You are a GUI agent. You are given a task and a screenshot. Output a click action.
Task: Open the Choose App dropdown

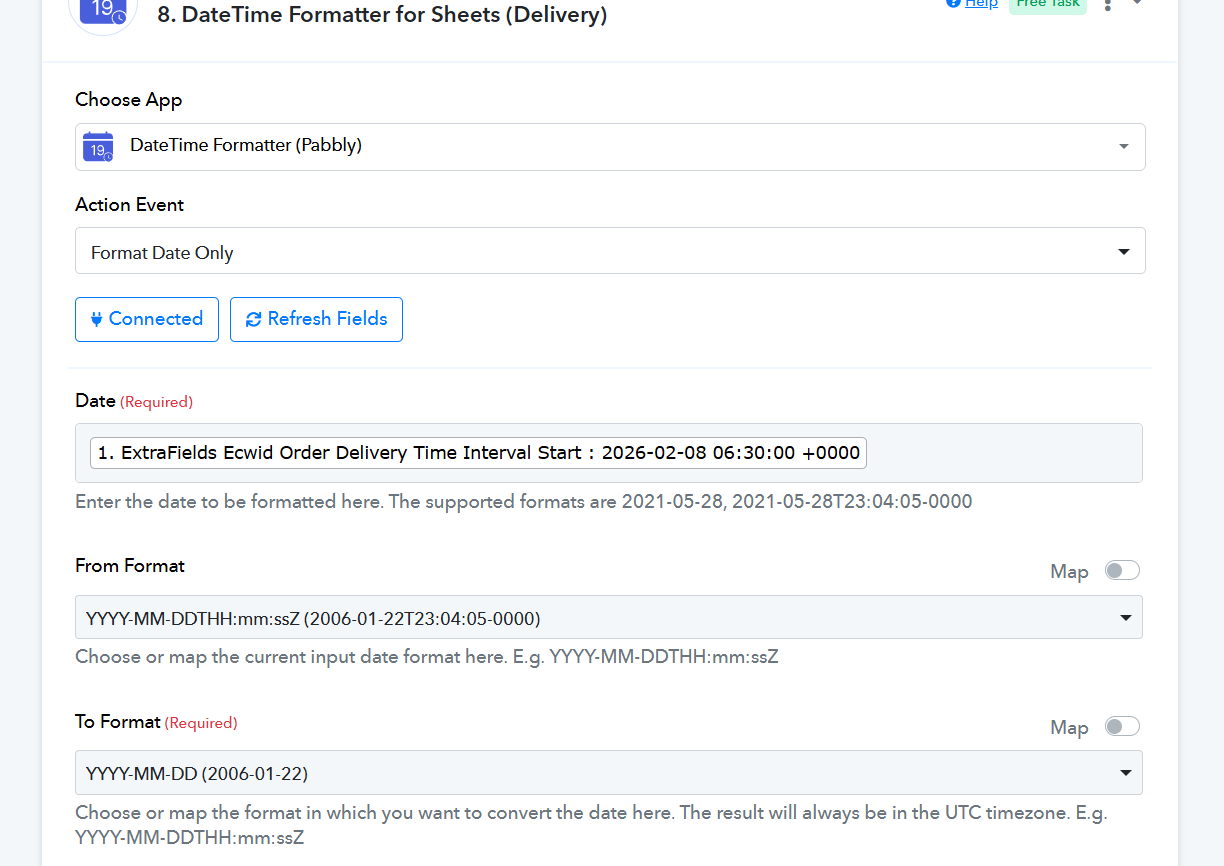(x=610, y=146)
